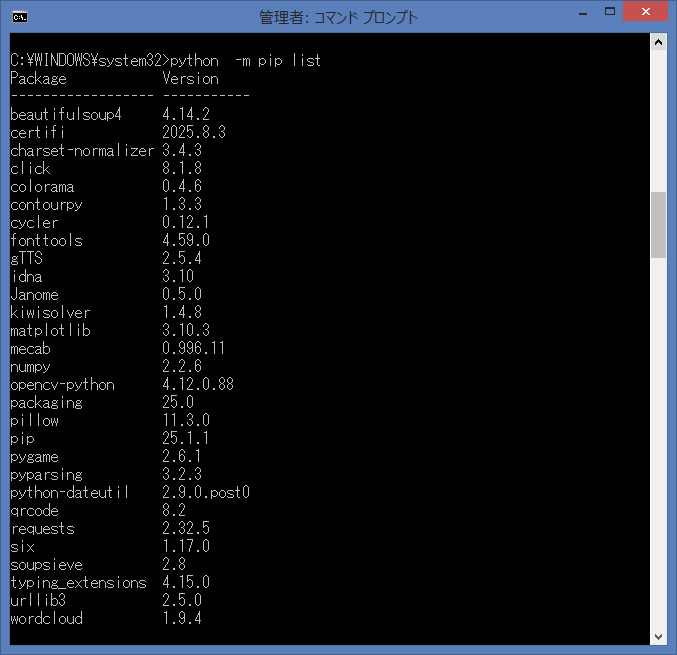Click the numpy version number 2.2.6
Screen dimensions: 677x655
click(182, 367)
